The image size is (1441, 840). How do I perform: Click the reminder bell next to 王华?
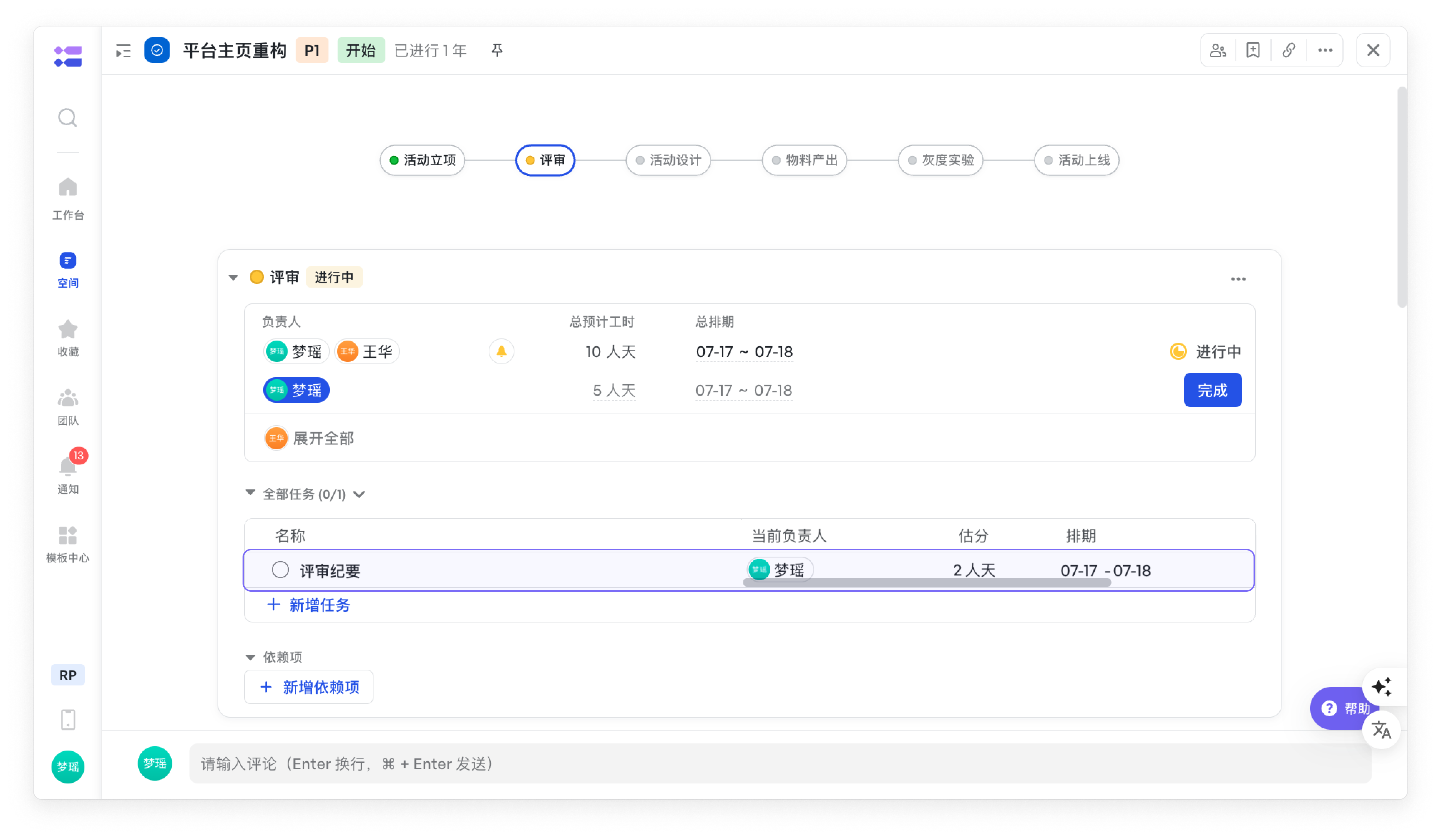[x=502, y=352]
